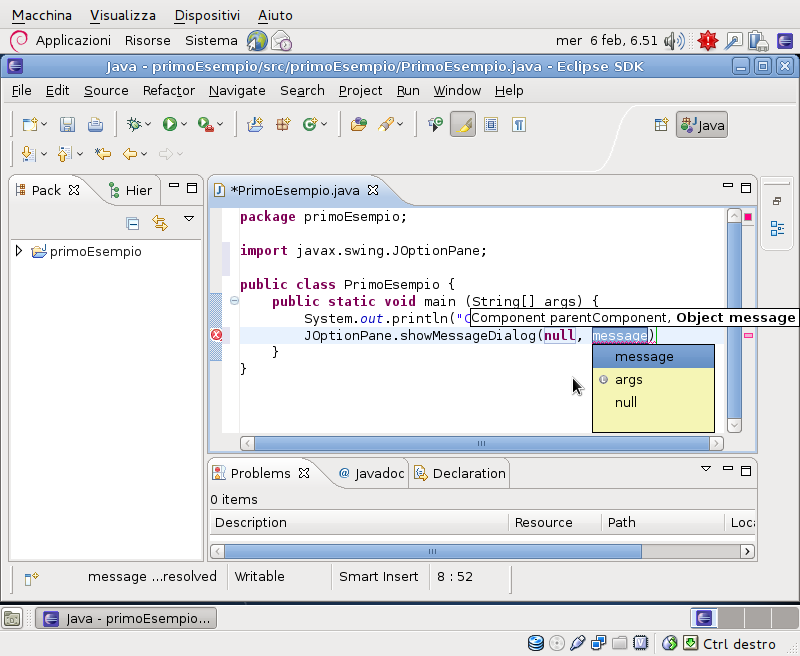This screenshot has height=656, width=800.
Task: Click Collapse All in Package Explorer
Action: pos(133,223)
